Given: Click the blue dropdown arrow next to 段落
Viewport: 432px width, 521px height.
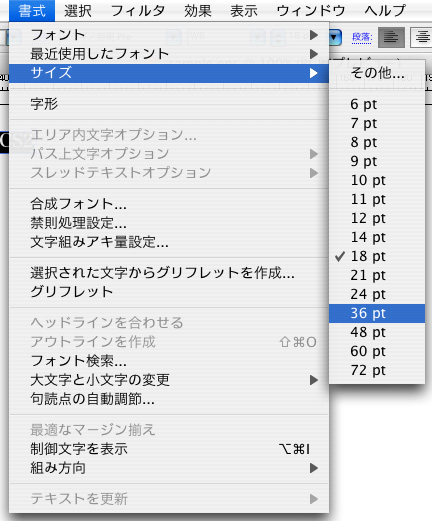Looking at the screenshot, I should coord(335,37).
